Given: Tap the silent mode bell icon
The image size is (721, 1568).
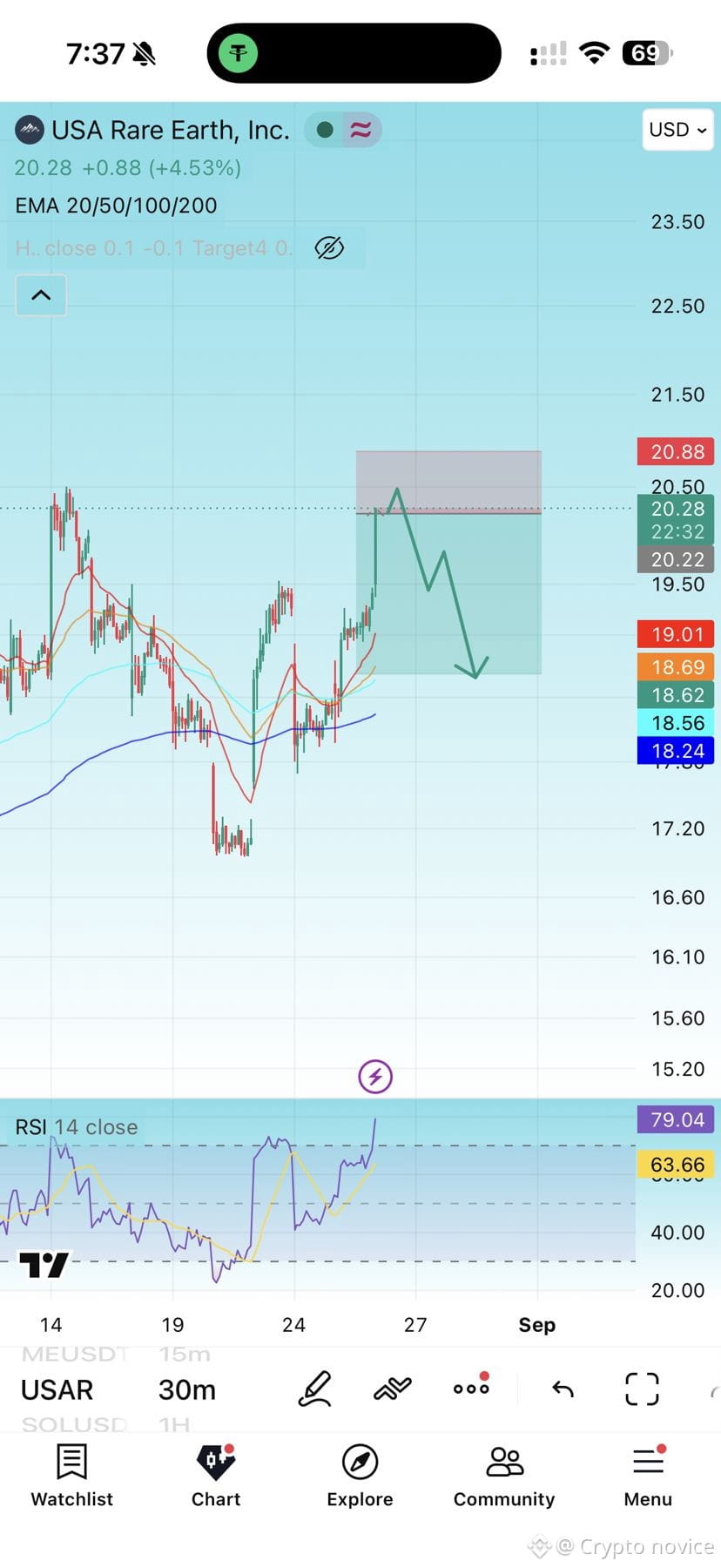Looking at the screenshot, I should click(x=144, y=54).
